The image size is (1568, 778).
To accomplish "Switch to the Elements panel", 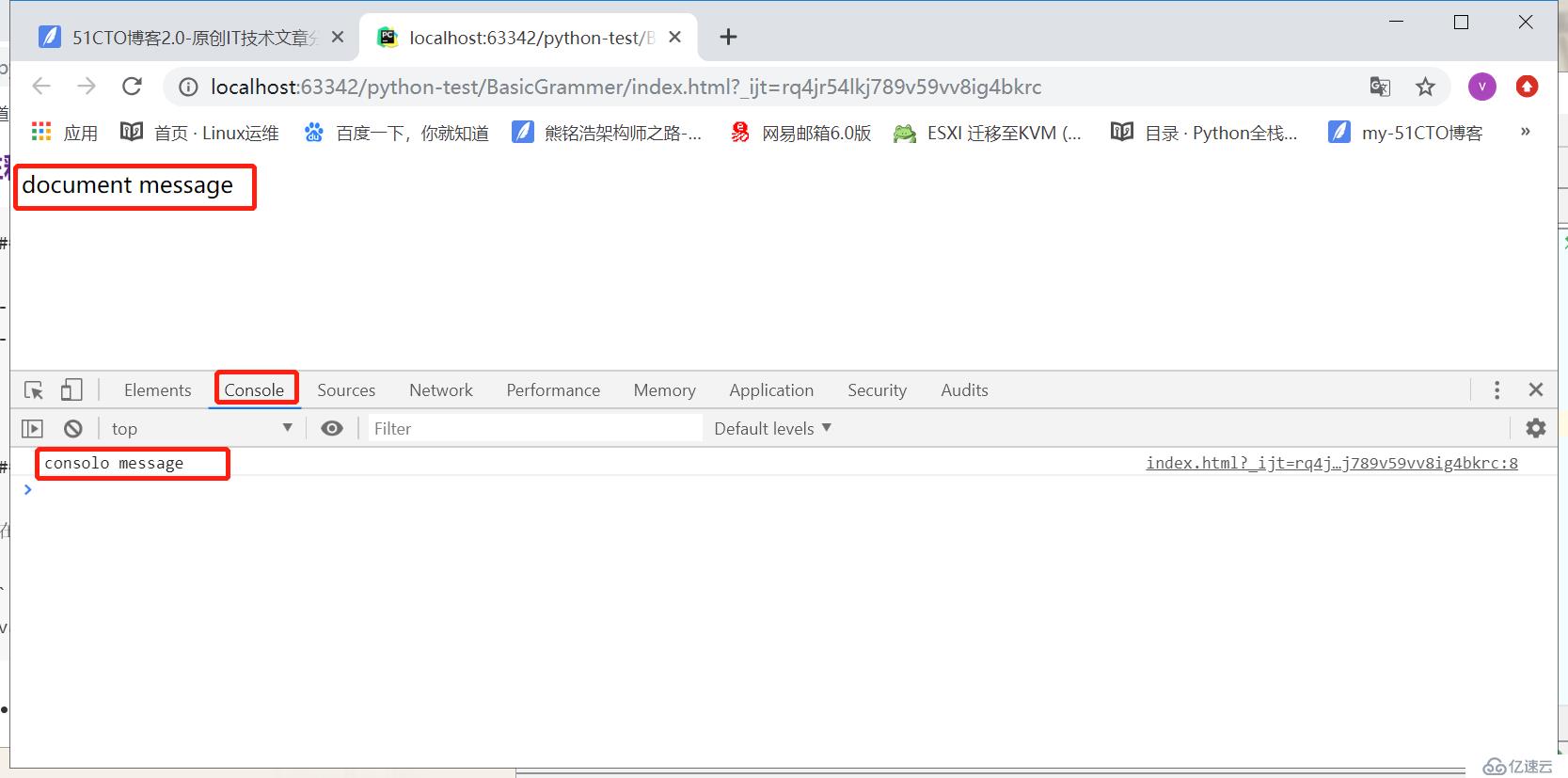I will (157, 390).
